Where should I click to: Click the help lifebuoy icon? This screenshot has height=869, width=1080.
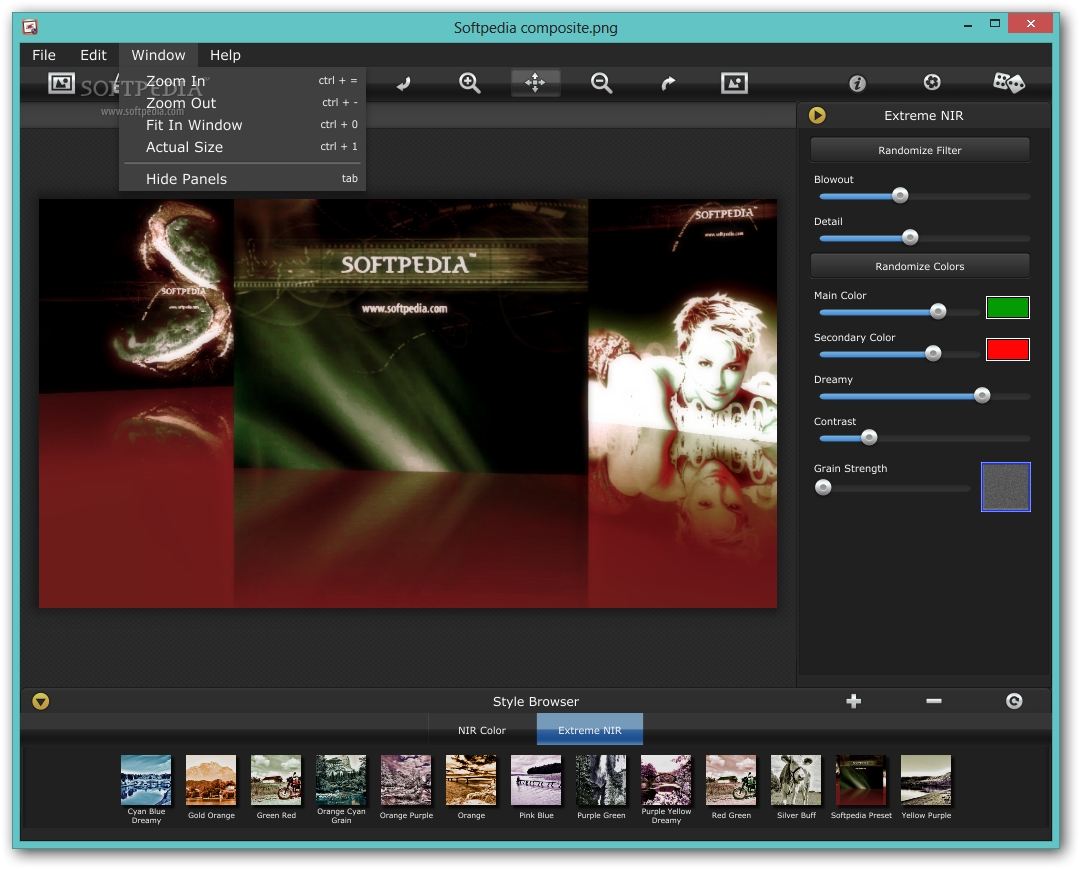[932, 83]
